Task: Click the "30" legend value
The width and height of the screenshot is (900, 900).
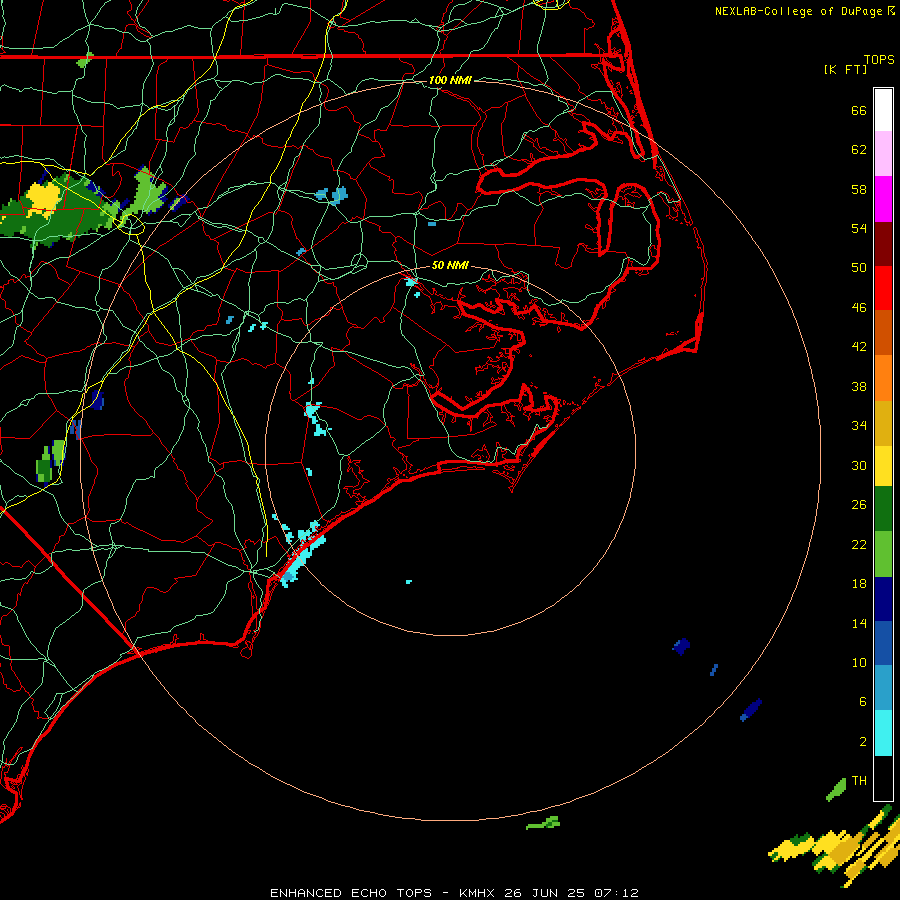Action: [859, 465]
